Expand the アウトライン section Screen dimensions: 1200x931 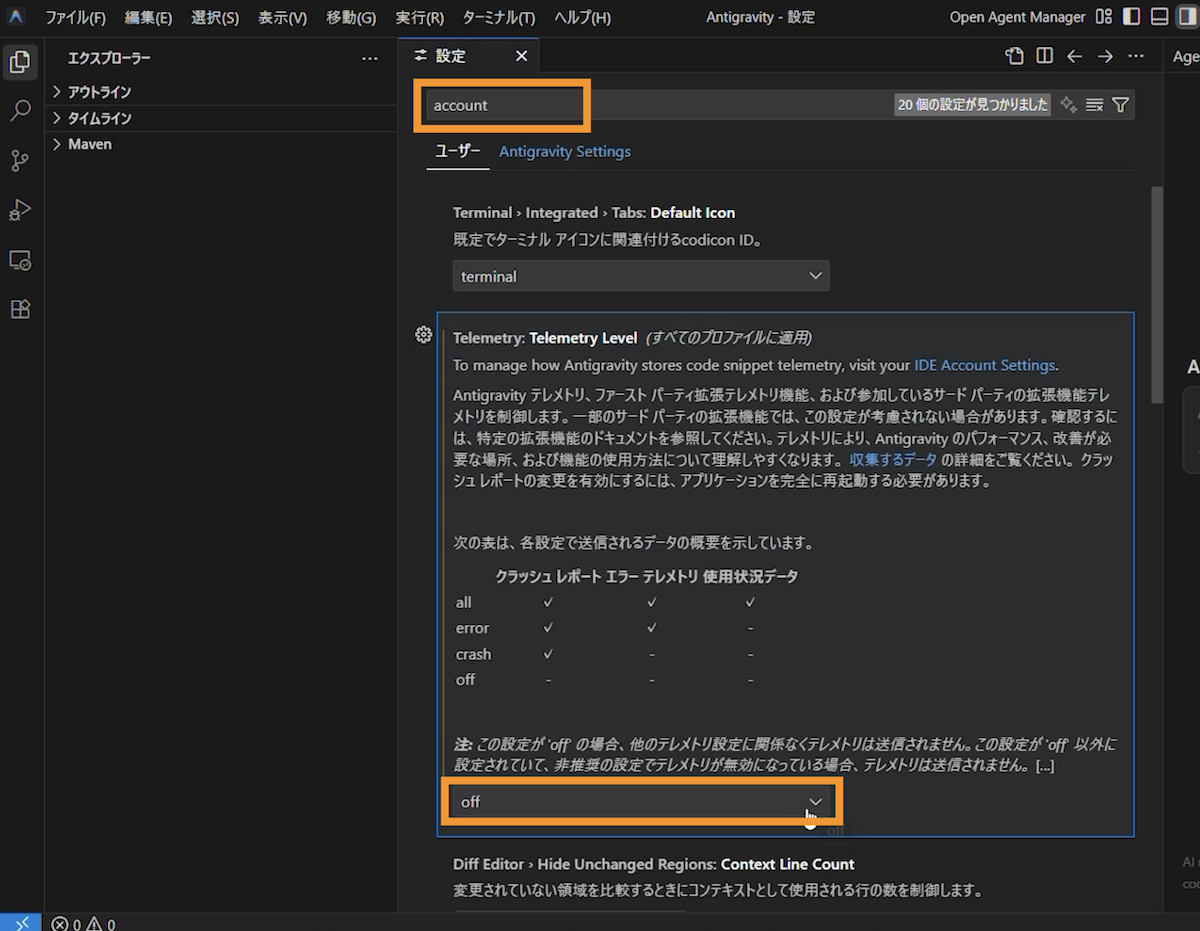99,92
